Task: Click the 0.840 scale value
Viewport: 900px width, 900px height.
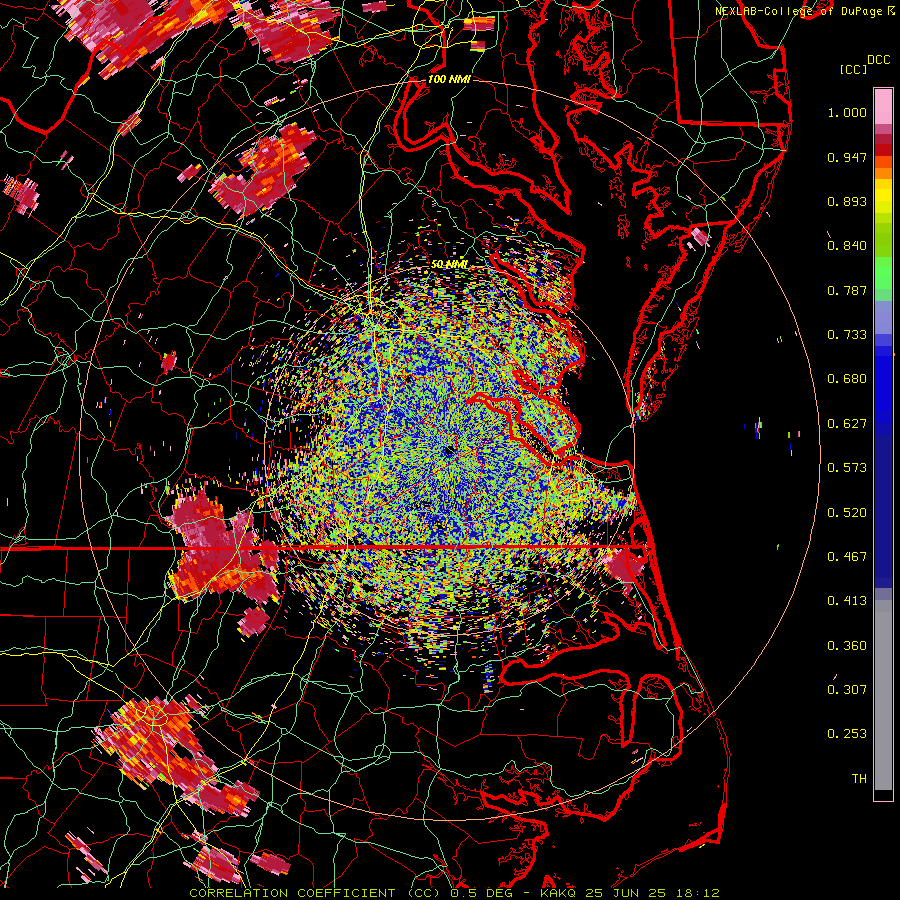Action: [x=847, y=246]
